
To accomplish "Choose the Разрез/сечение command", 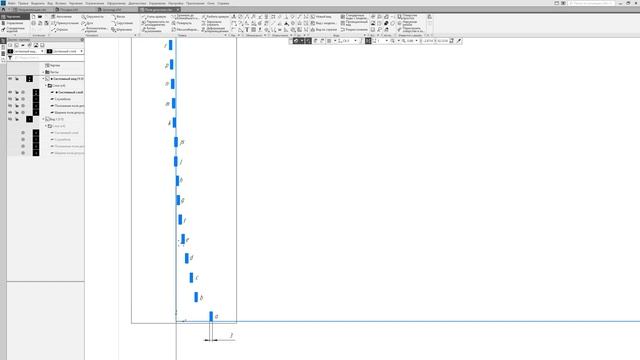I will 354,30.
